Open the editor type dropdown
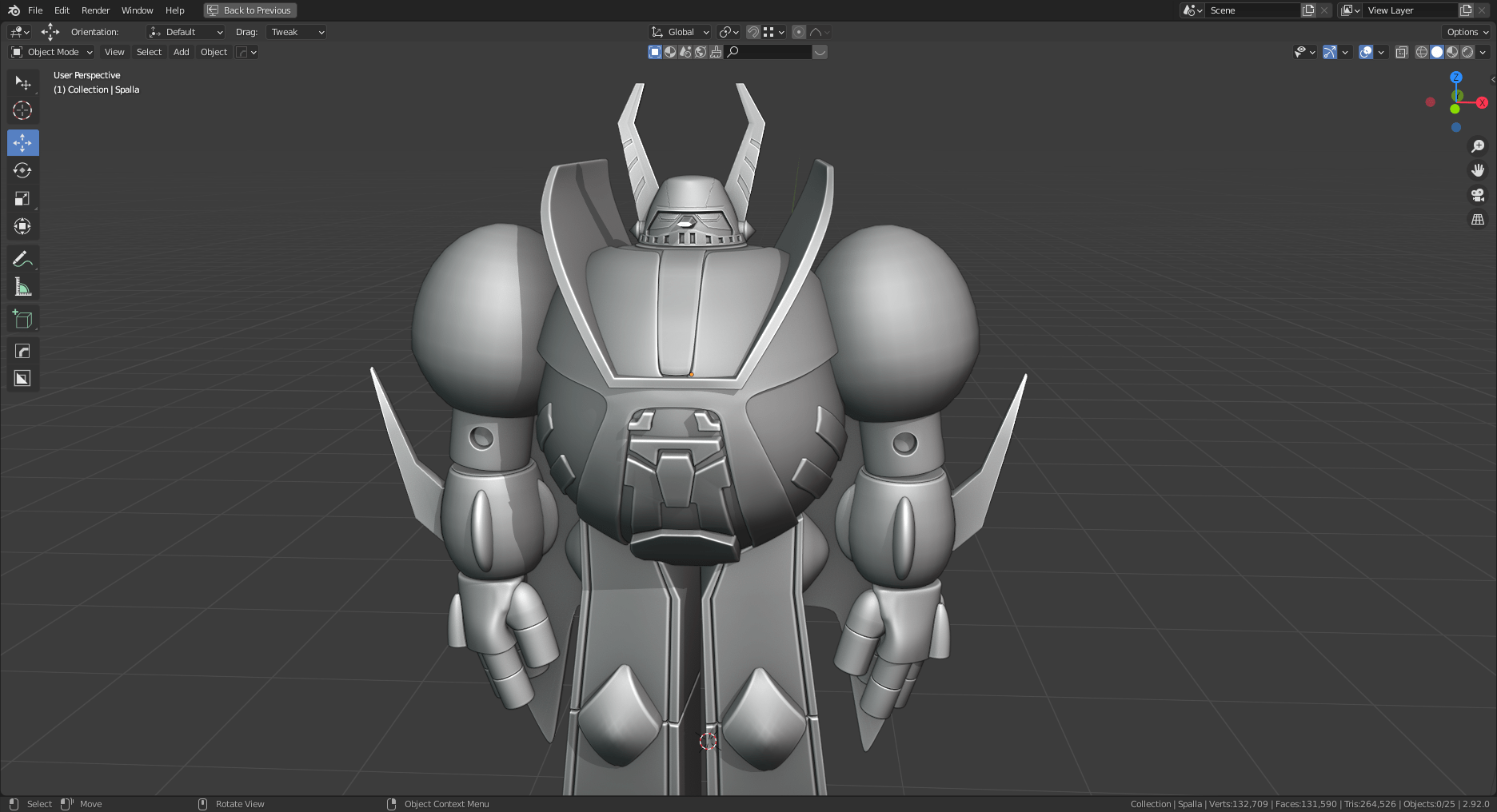Screen dimensions: 1497x812 click(x=19, y=32)
